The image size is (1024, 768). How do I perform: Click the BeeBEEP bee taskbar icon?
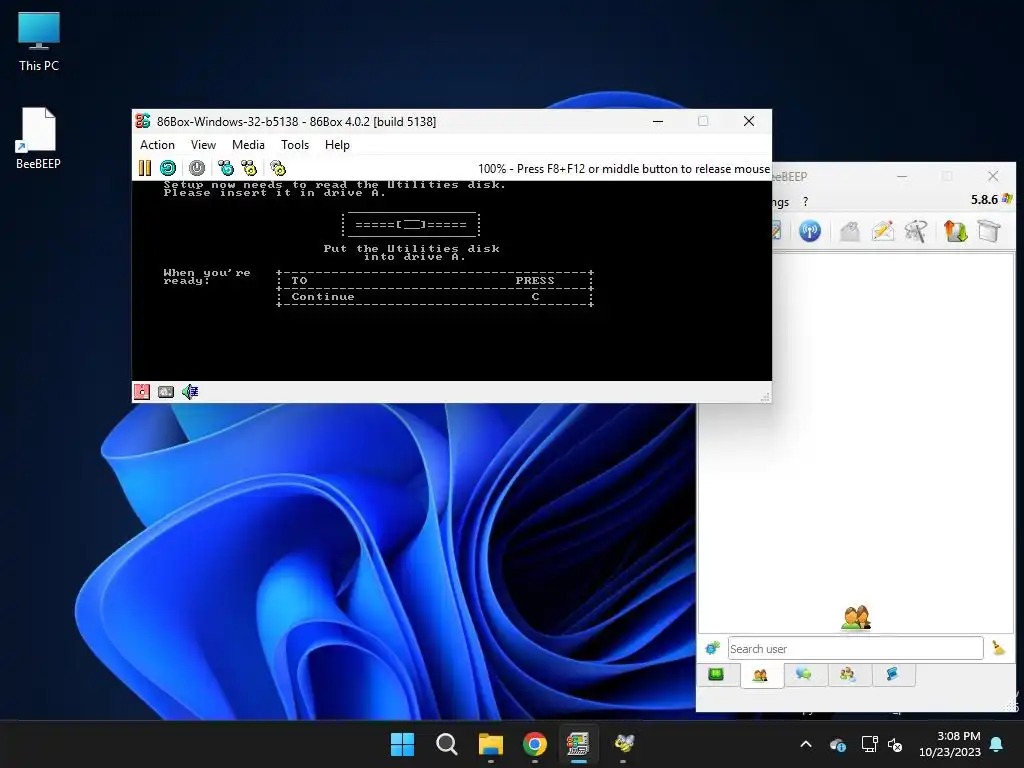[x=624, y=744]
